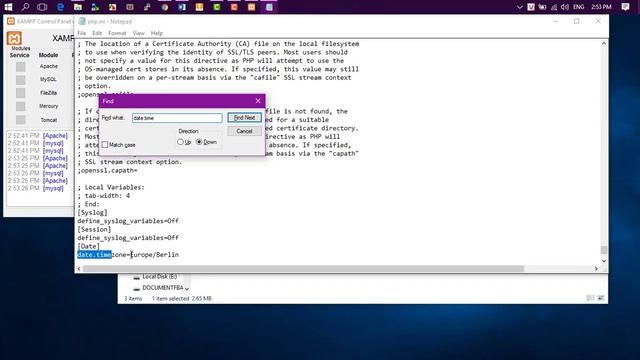Switch to the active Notepad taskbar icon
640x360 pixels.
tap(269, 7)
